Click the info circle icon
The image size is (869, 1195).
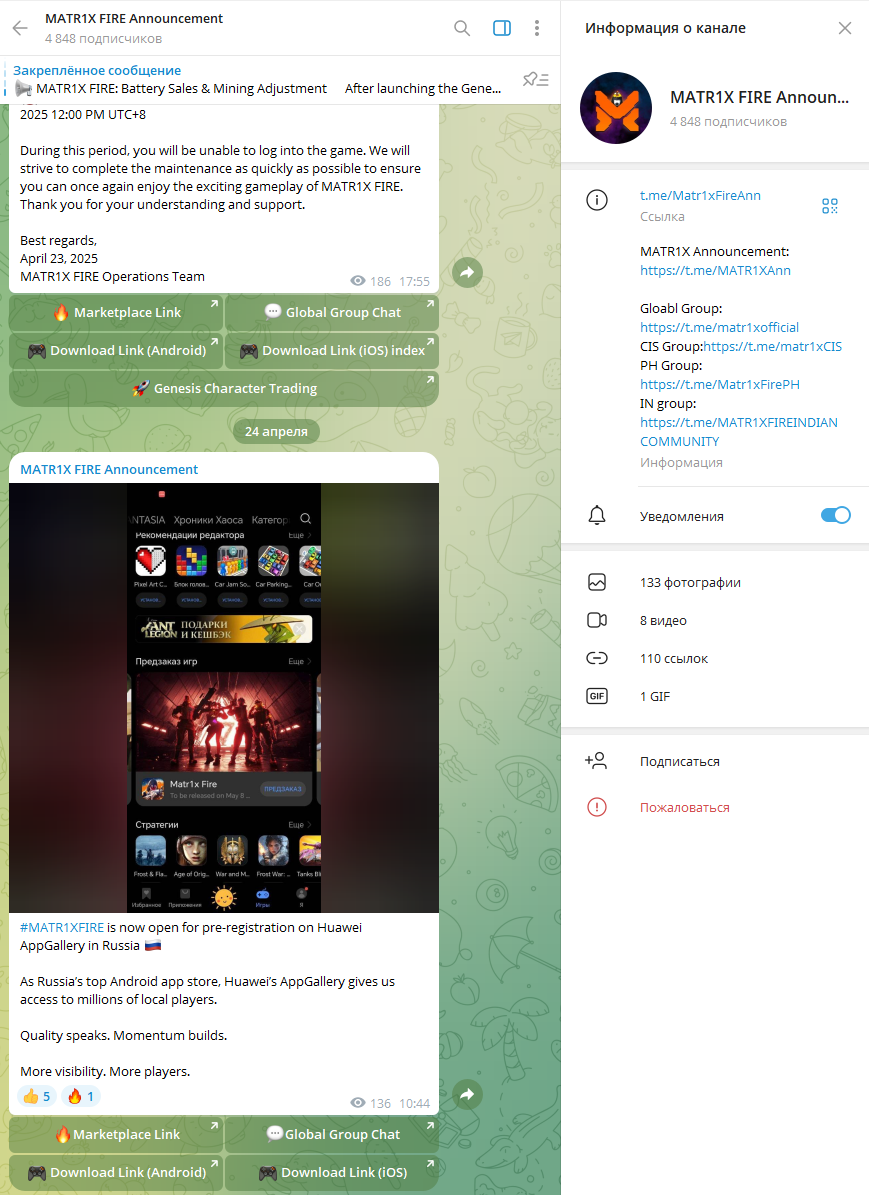click(597, 200)
